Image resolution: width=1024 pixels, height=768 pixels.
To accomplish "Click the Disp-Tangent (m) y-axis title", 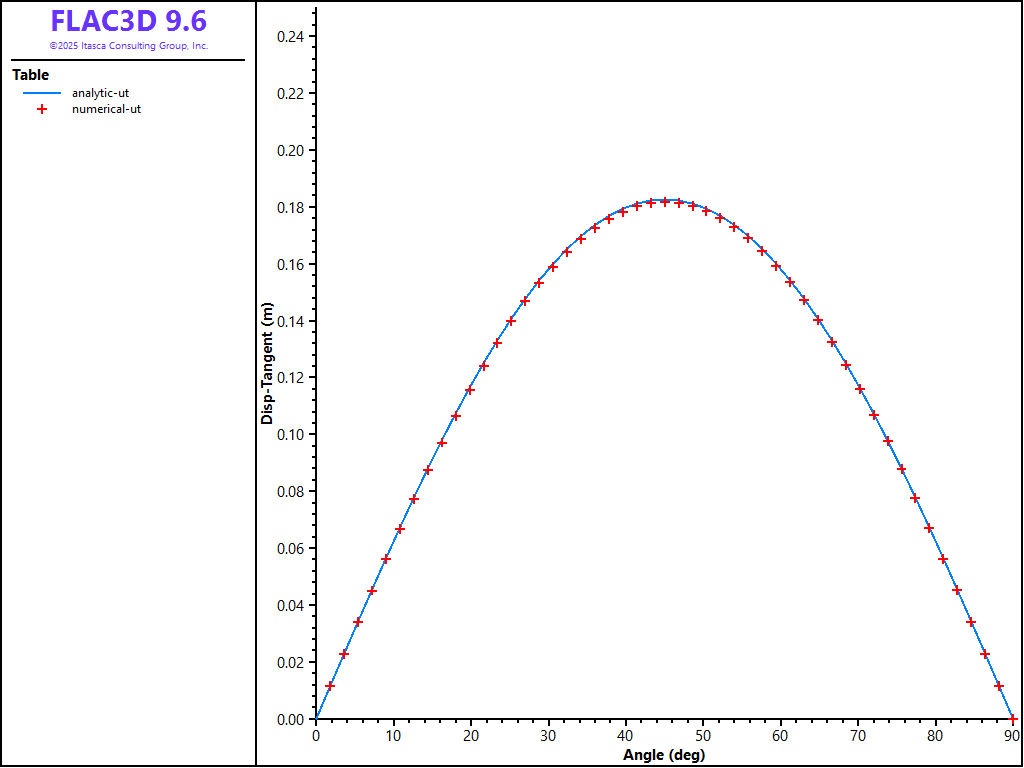I will tap(267, 365).
